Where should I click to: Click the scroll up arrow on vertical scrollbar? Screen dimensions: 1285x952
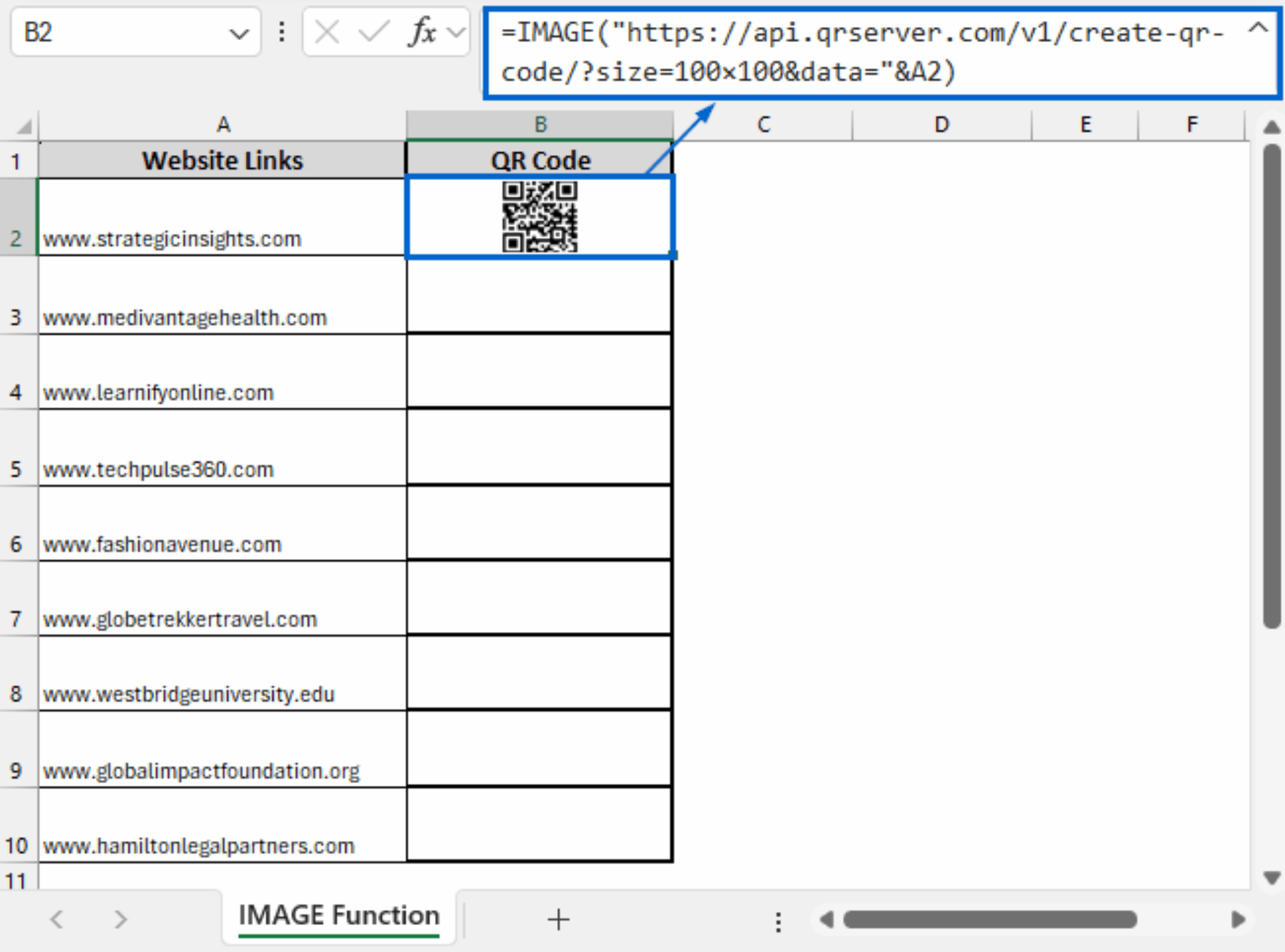[1272, 127]
